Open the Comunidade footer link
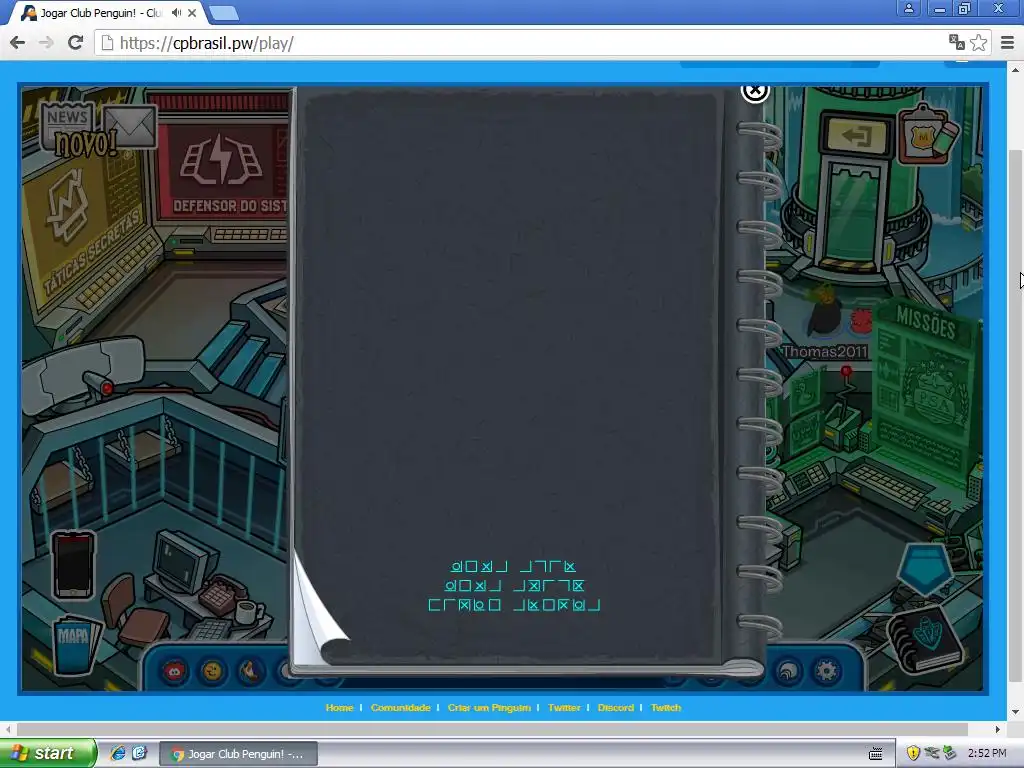The height and width of the screenshot is (768, 1024). tap(400, 707)
